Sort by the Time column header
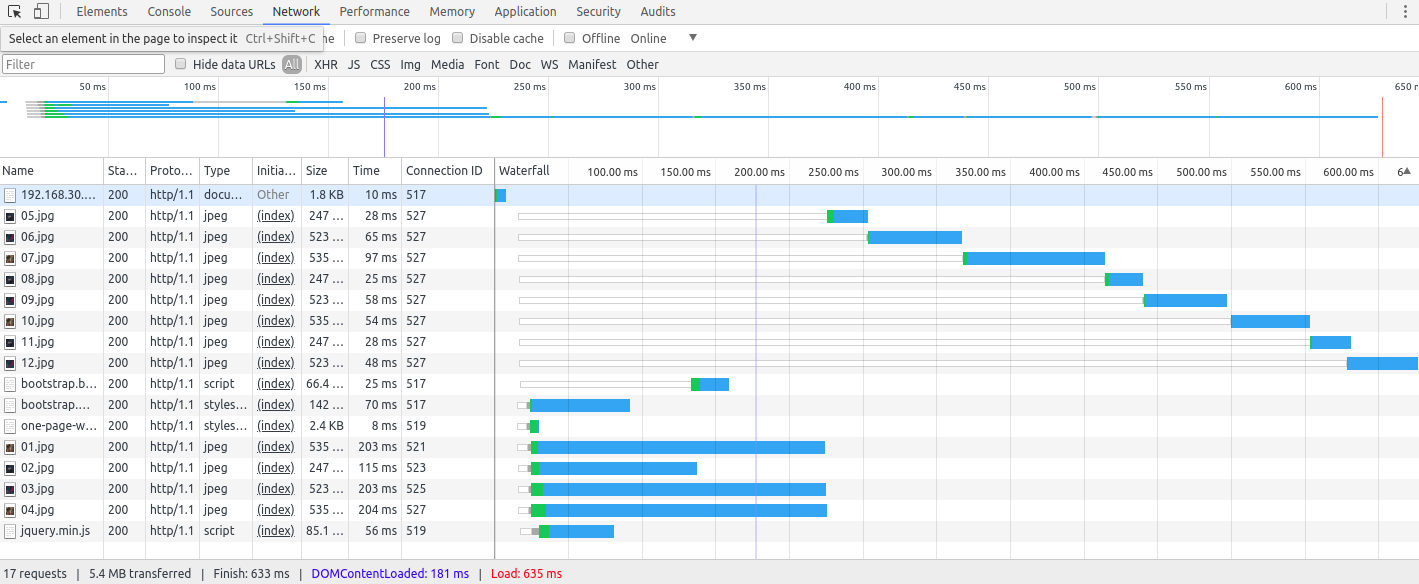The width and height of the screenshot is (1419, 584). pos(375,171)
